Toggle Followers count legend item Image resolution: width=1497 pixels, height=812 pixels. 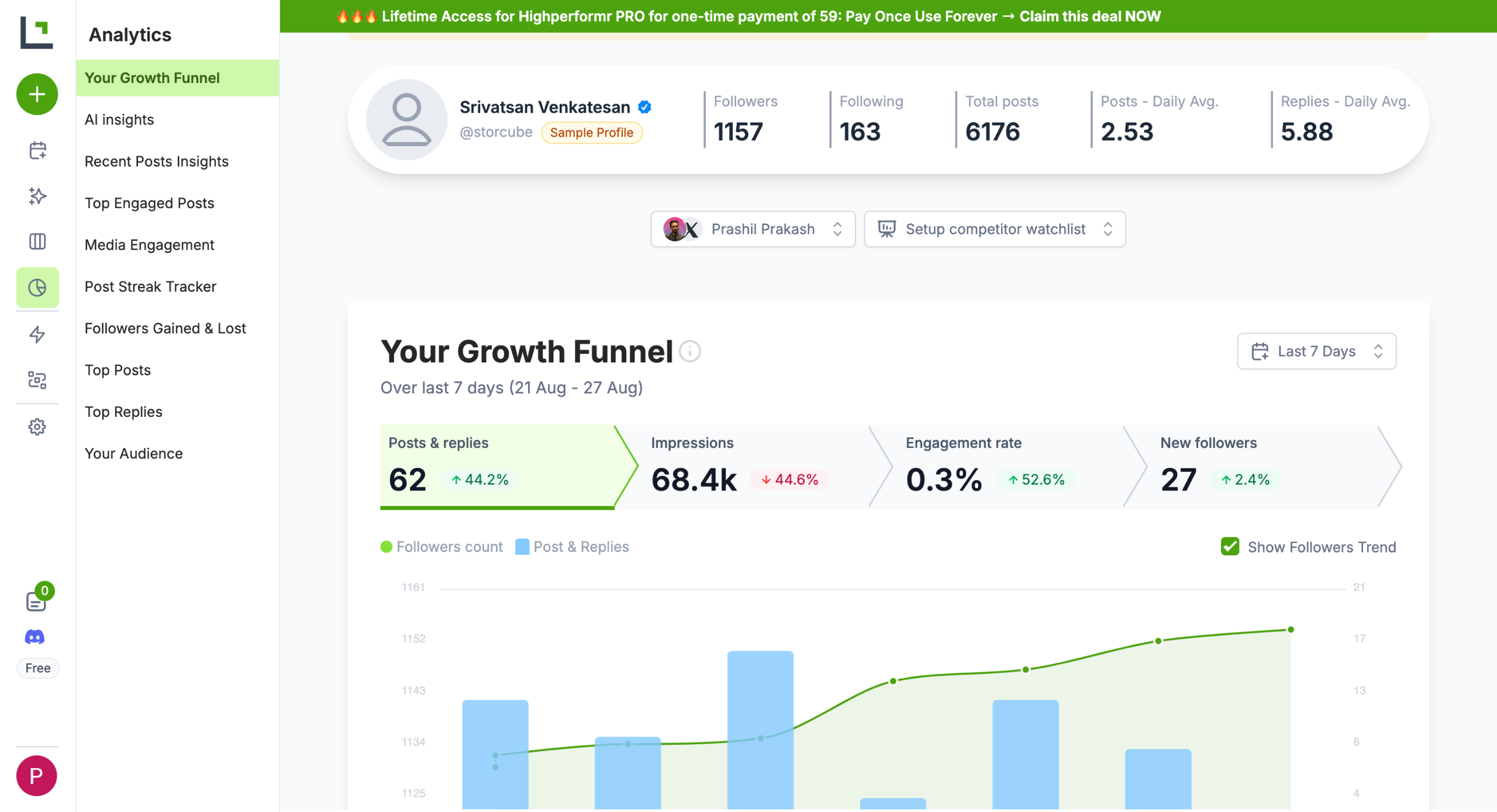(x=441, y=547)
